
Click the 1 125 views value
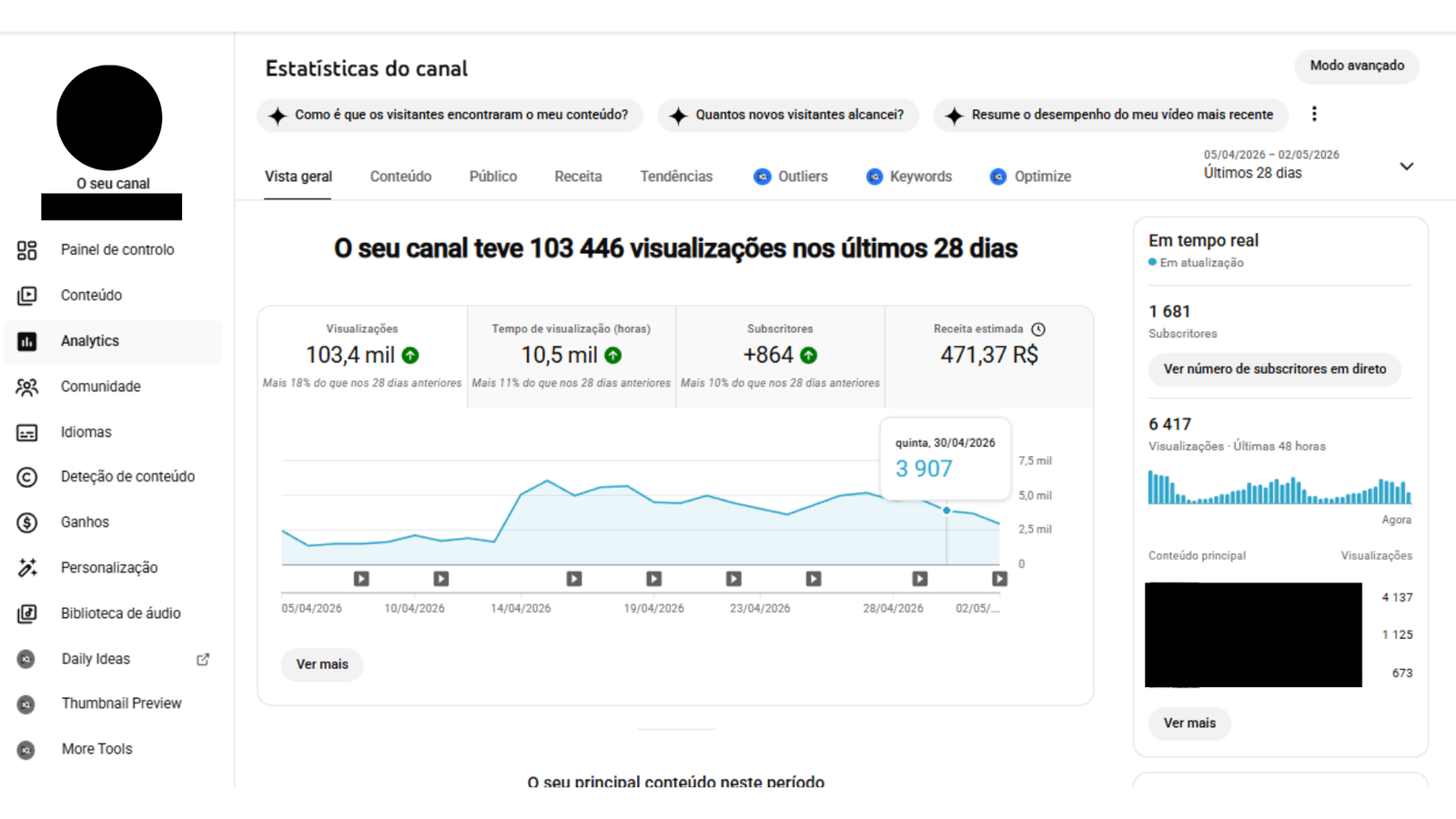1397,635
